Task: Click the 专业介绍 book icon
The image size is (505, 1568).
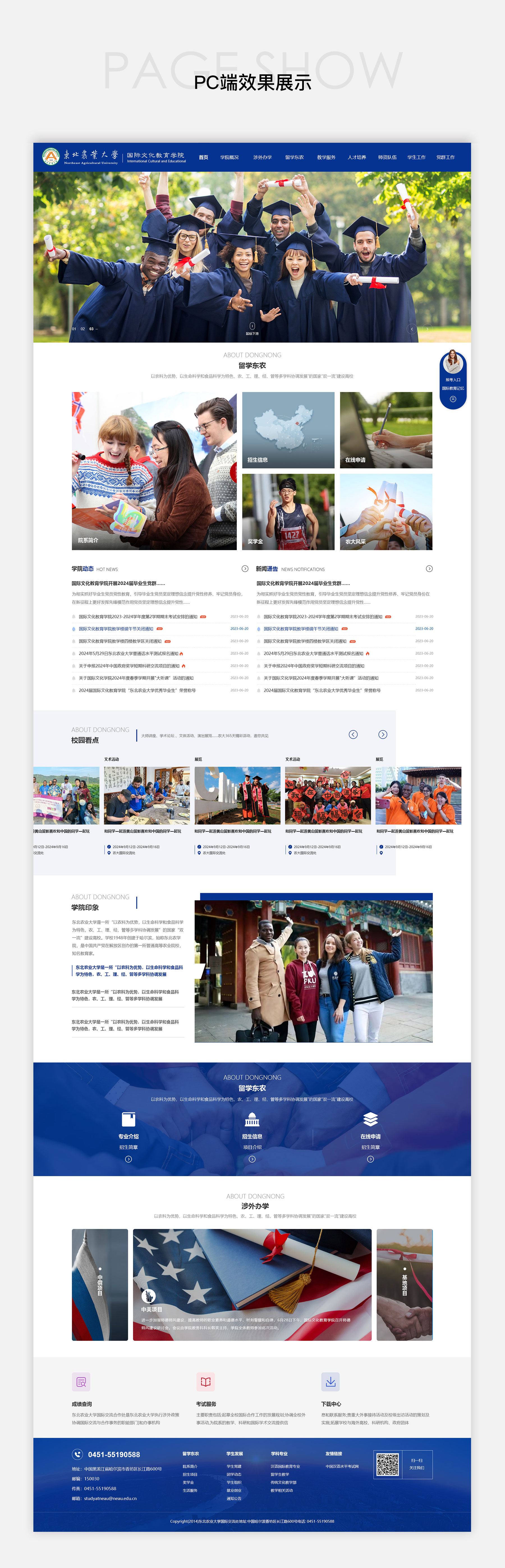Action: tap(128, 1119)
